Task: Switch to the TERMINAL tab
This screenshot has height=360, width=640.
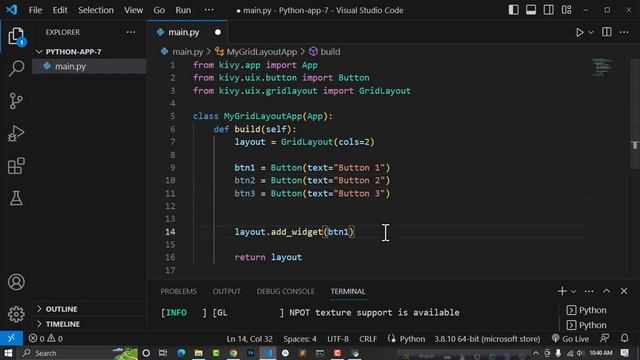Action: [348, 291]
